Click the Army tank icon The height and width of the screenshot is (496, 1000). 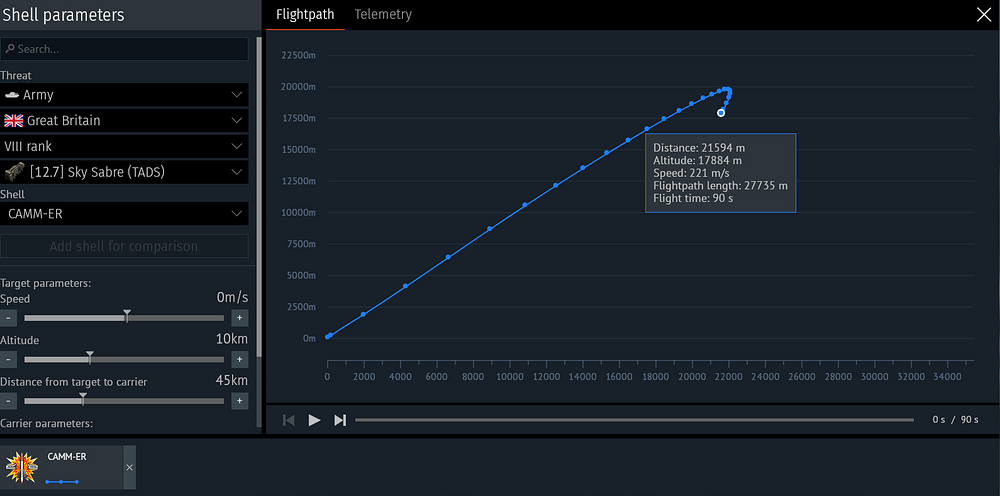pos(11,95)
